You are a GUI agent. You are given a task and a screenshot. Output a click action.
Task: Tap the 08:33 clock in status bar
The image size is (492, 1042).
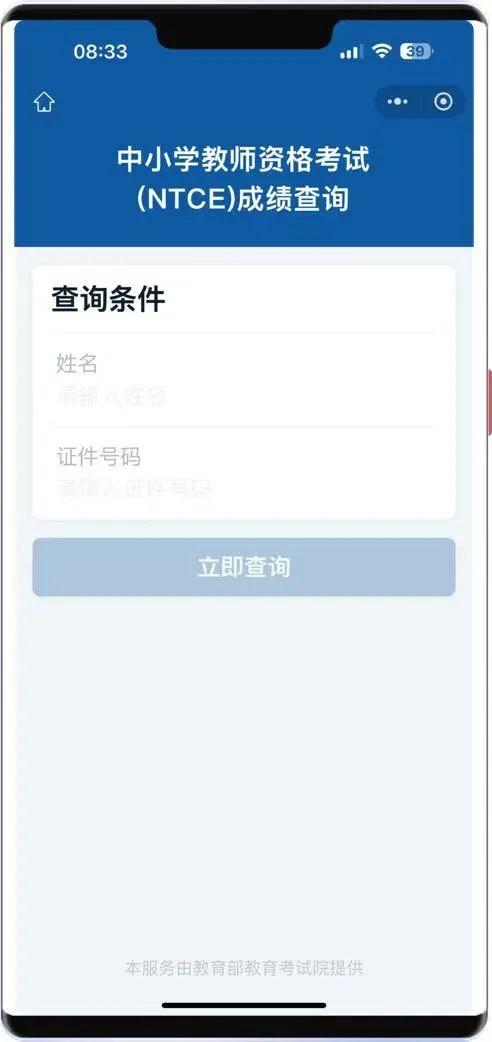(100, 52)
